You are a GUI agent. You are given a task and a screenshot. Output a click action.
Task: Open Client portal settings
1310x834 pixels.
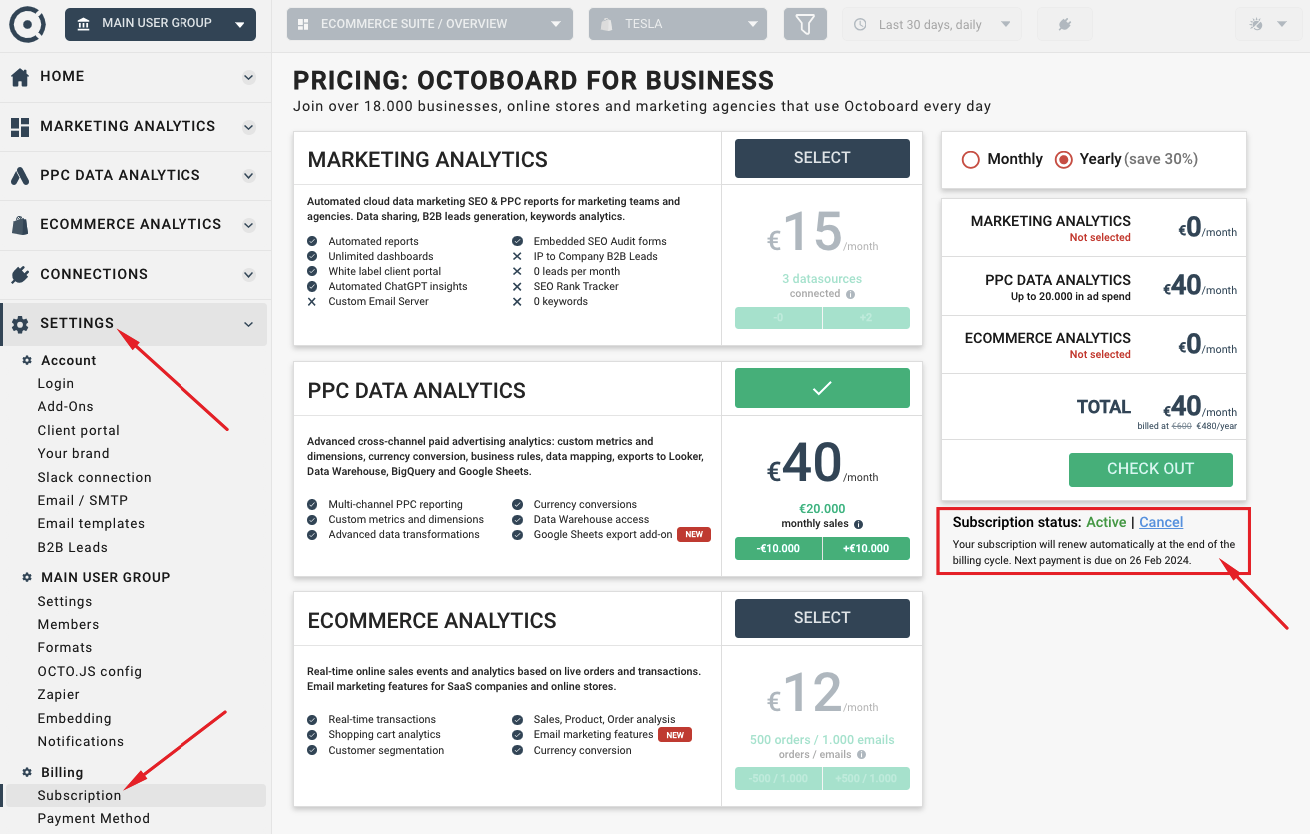point(79,430)
